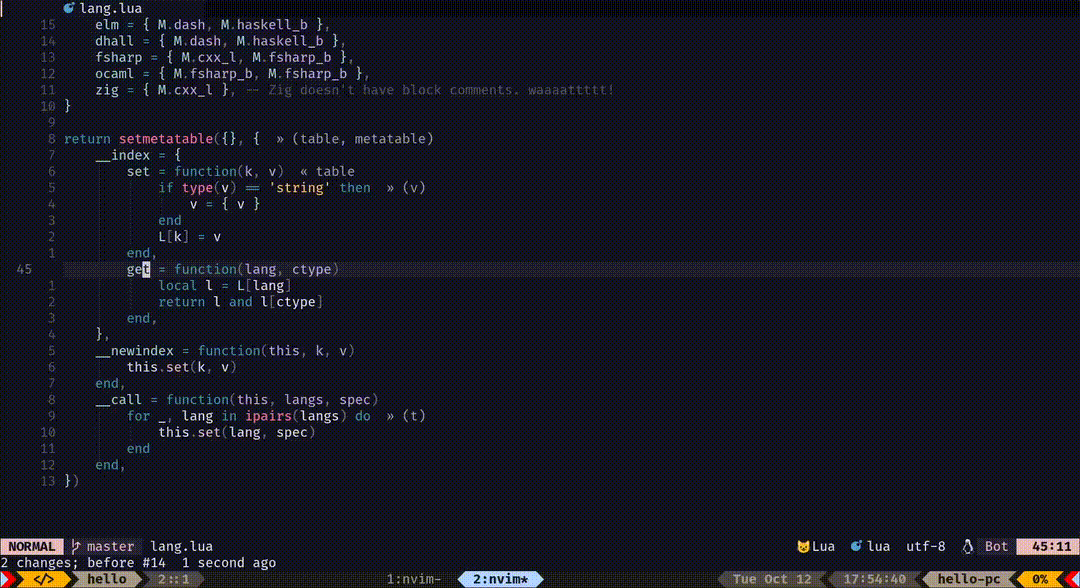Click the 'this.set(lang, spec)' call

[x=236, y=433]
